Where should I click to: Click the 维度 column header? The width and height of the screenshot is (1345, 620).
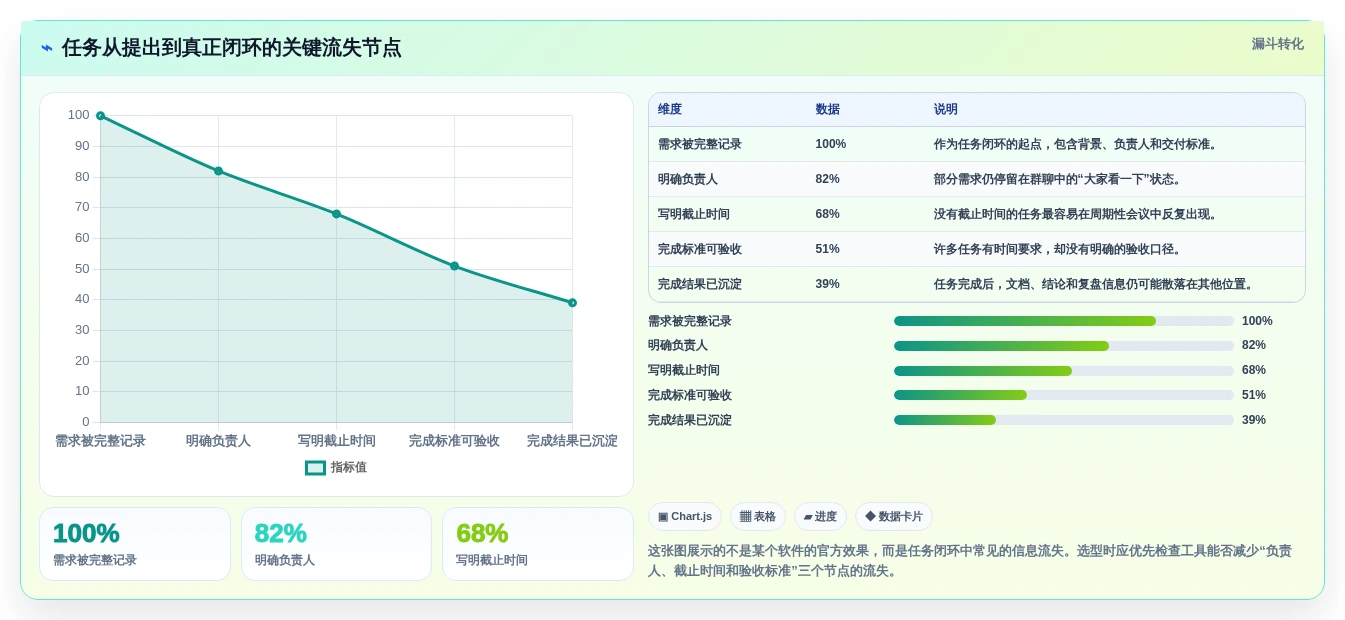(x=670, y=110)
